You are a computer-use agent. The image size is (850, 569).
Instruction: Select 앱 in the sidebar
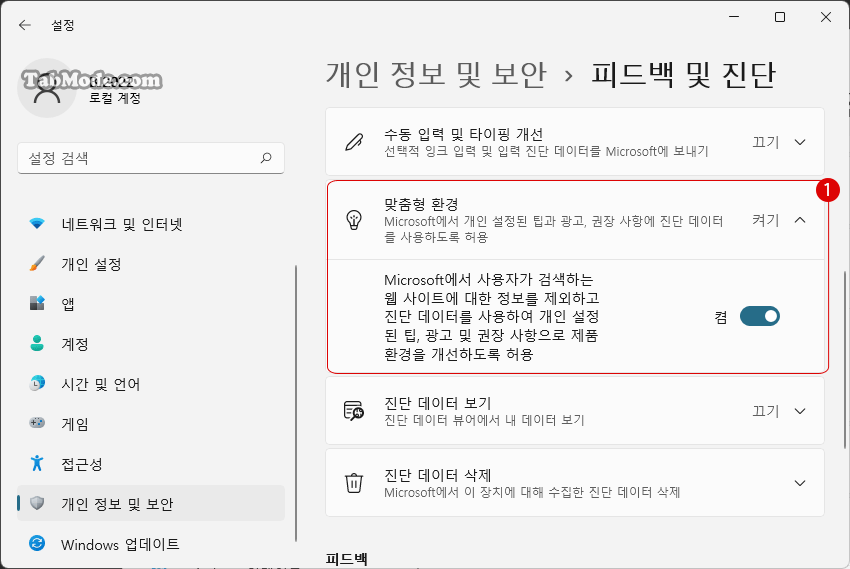click(x=151, y=303)
